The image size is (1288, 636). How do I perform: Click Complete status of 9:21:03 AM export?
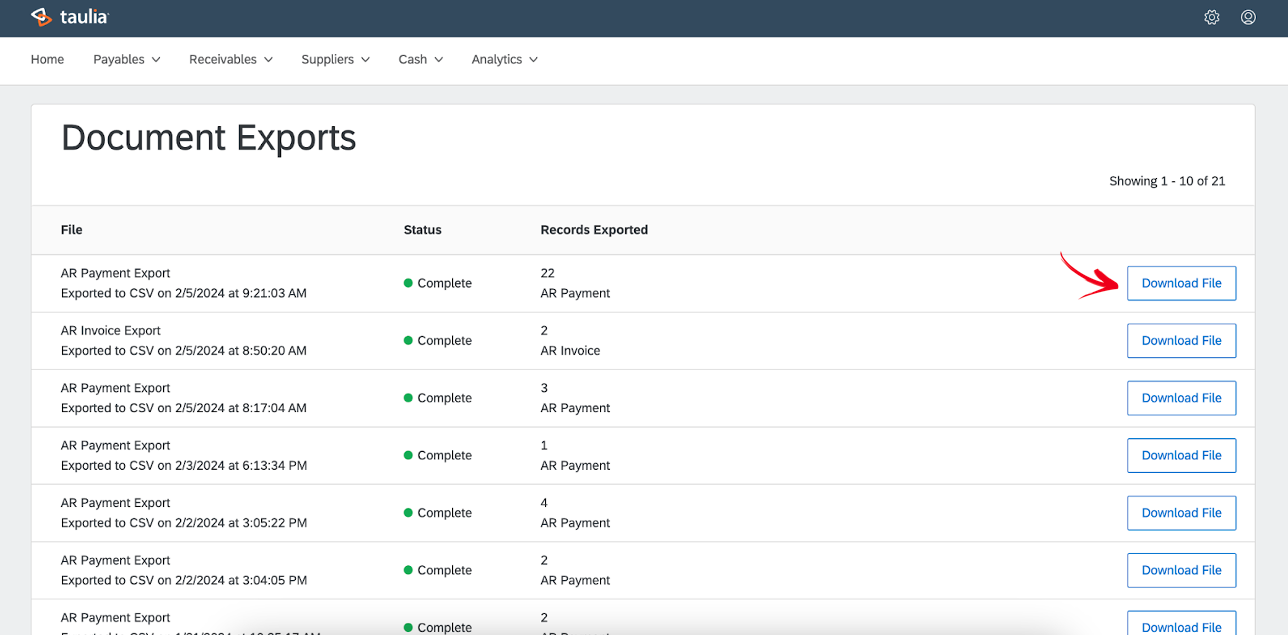pos(437,283)
